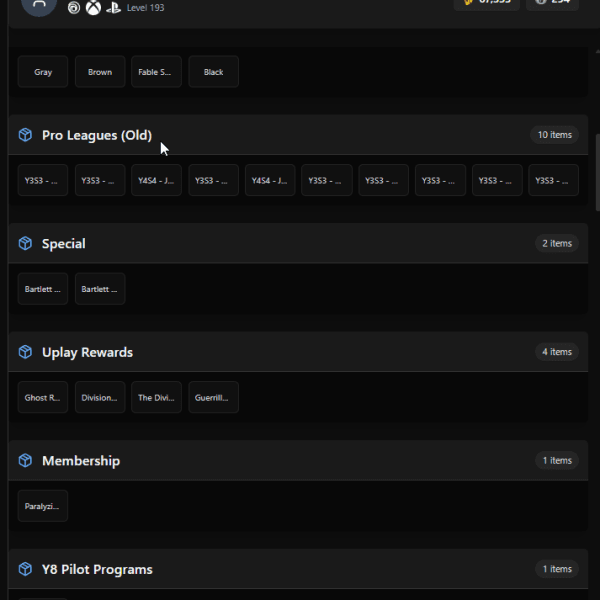Viewport: 600px width, 600px height.
Task: Click the Ubisoft platform icon
Action: pos(74,7)
